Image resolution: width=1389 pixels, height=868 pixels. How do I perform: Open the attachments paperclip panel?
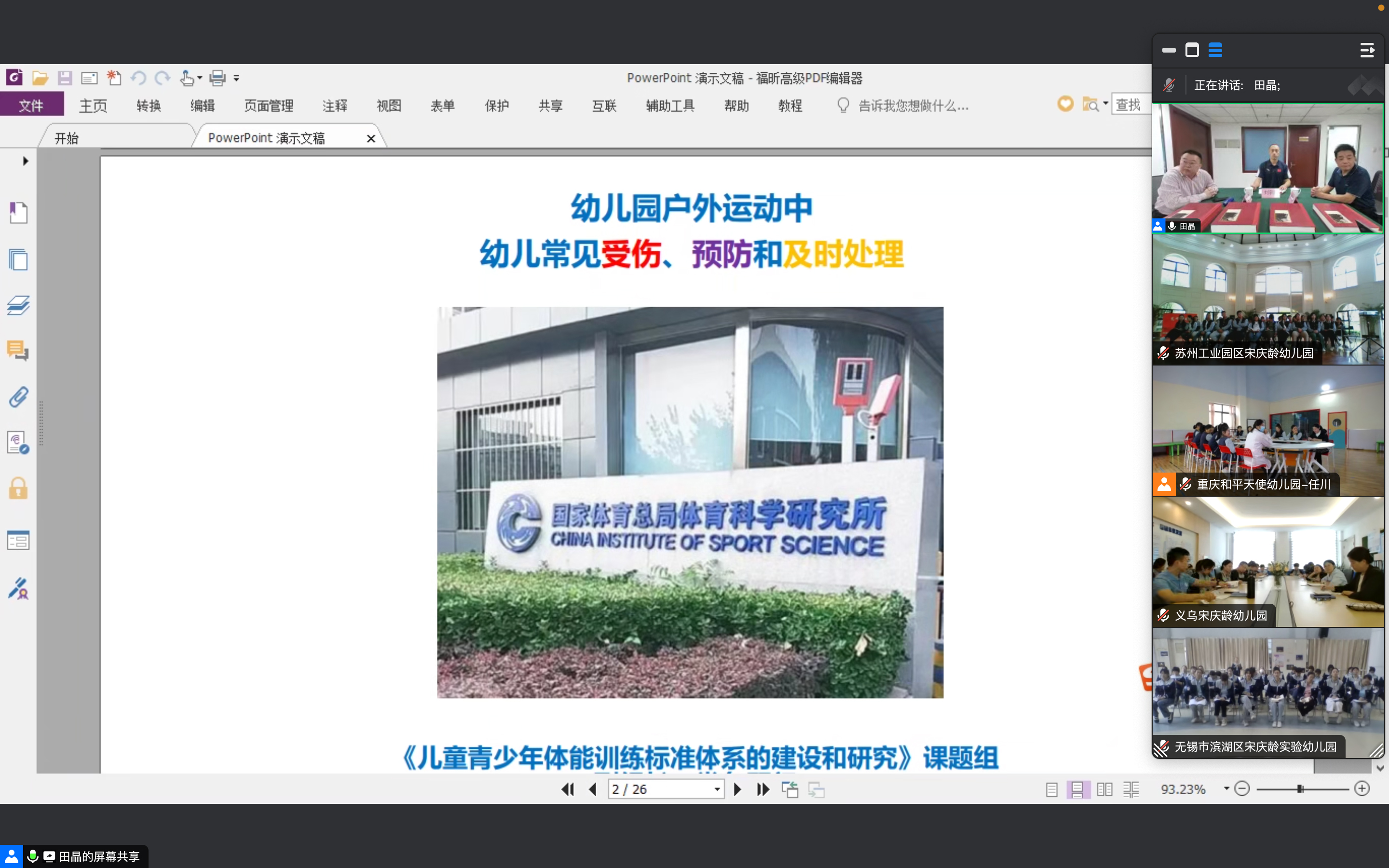click(18, 397)
